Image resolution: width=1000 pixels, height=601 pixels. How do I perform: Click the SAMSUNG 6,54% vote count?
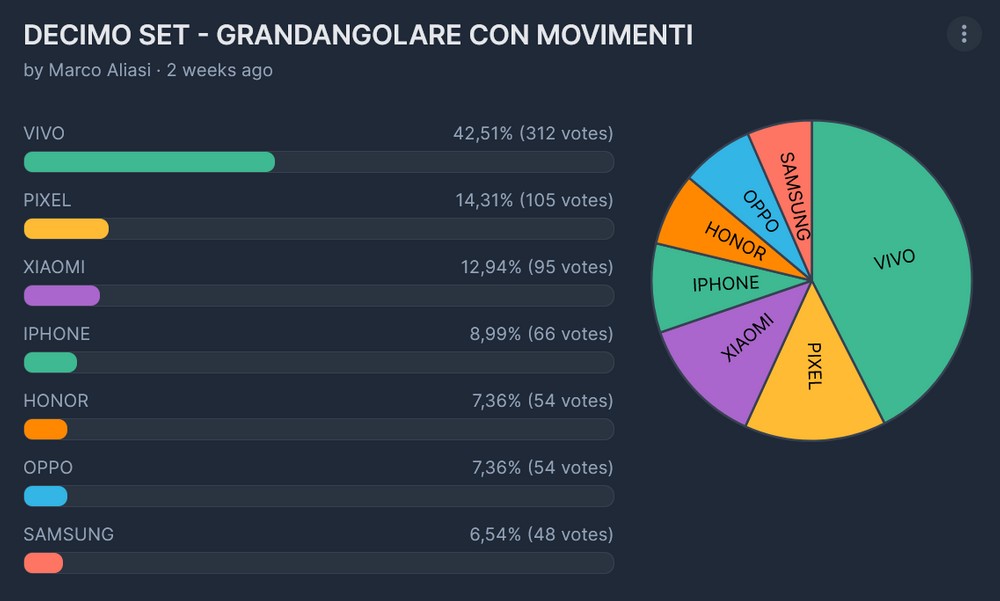tap(541, 535)
